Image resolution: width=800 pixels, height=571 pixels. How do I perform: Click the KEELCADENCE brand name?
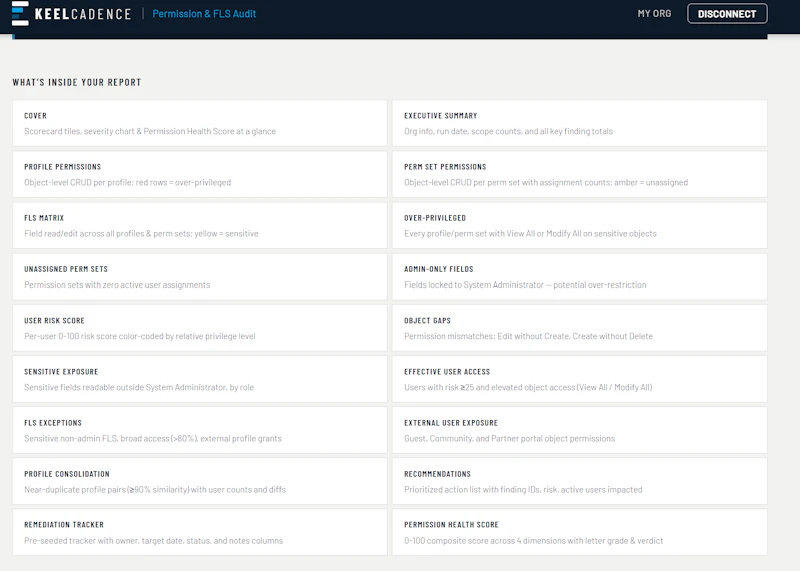pos(83,14)
